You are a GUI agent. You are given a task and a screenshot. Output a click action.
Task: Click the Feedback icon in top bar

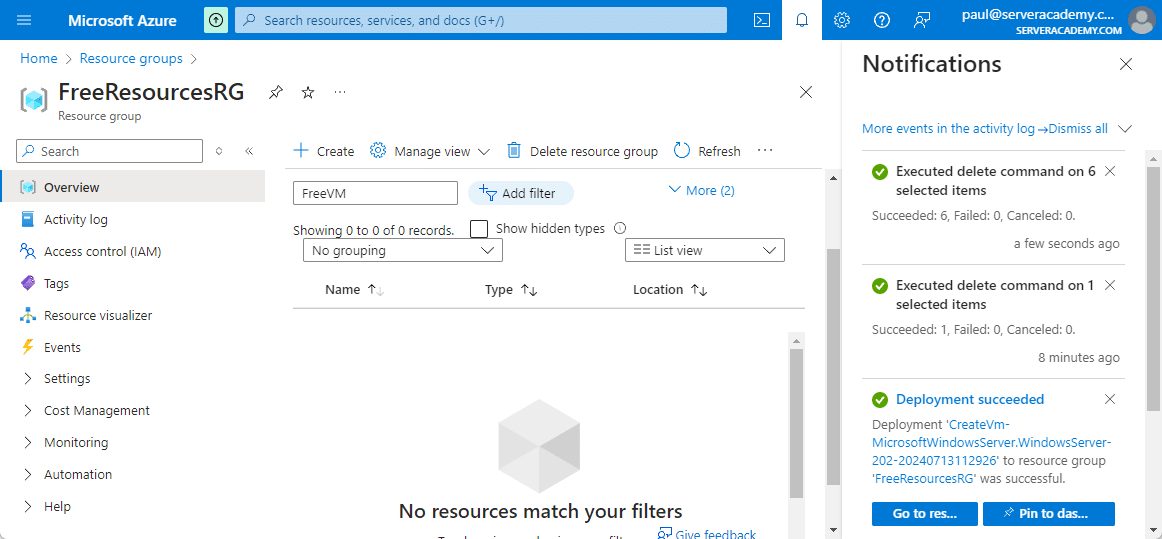(921, 20)
